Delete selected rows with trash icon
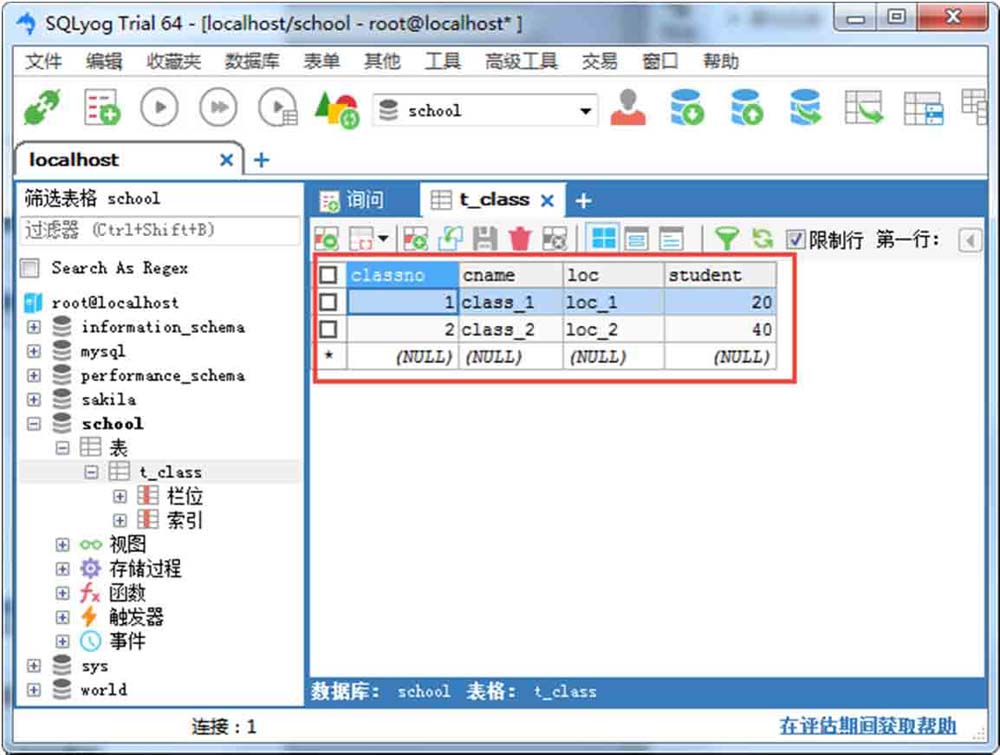Screen dimensions: 1000x755 (x=520, y=239)
